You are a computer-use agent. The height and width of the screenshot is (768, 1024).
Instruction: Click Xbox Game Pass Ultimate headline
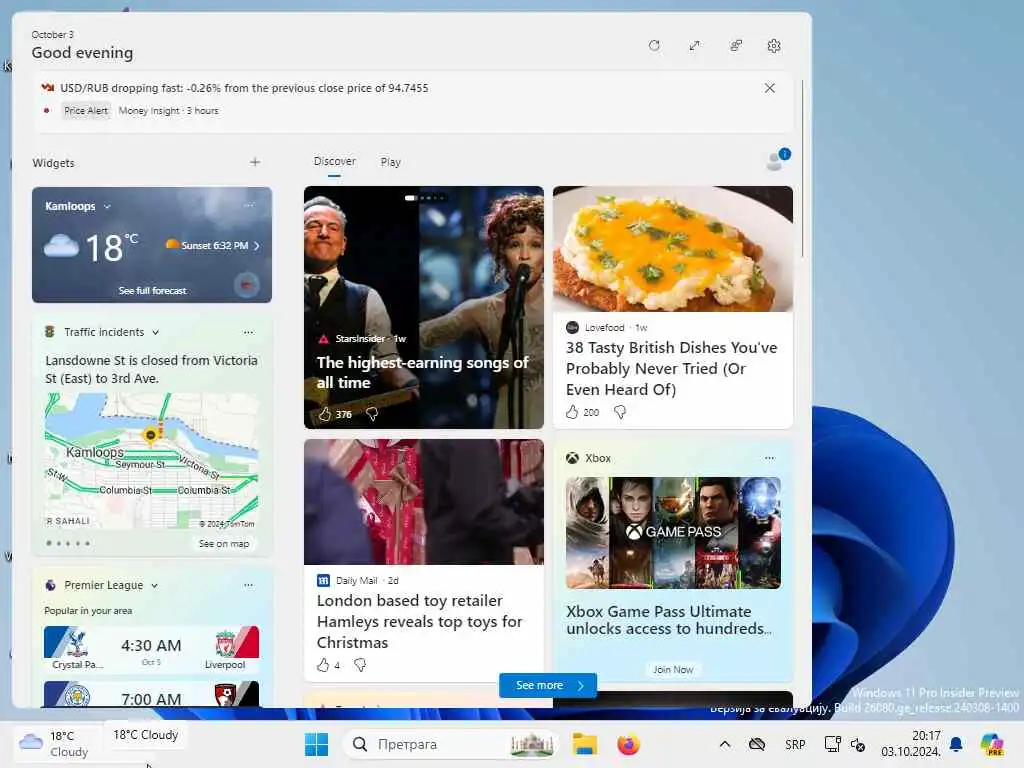pos(669,620)
